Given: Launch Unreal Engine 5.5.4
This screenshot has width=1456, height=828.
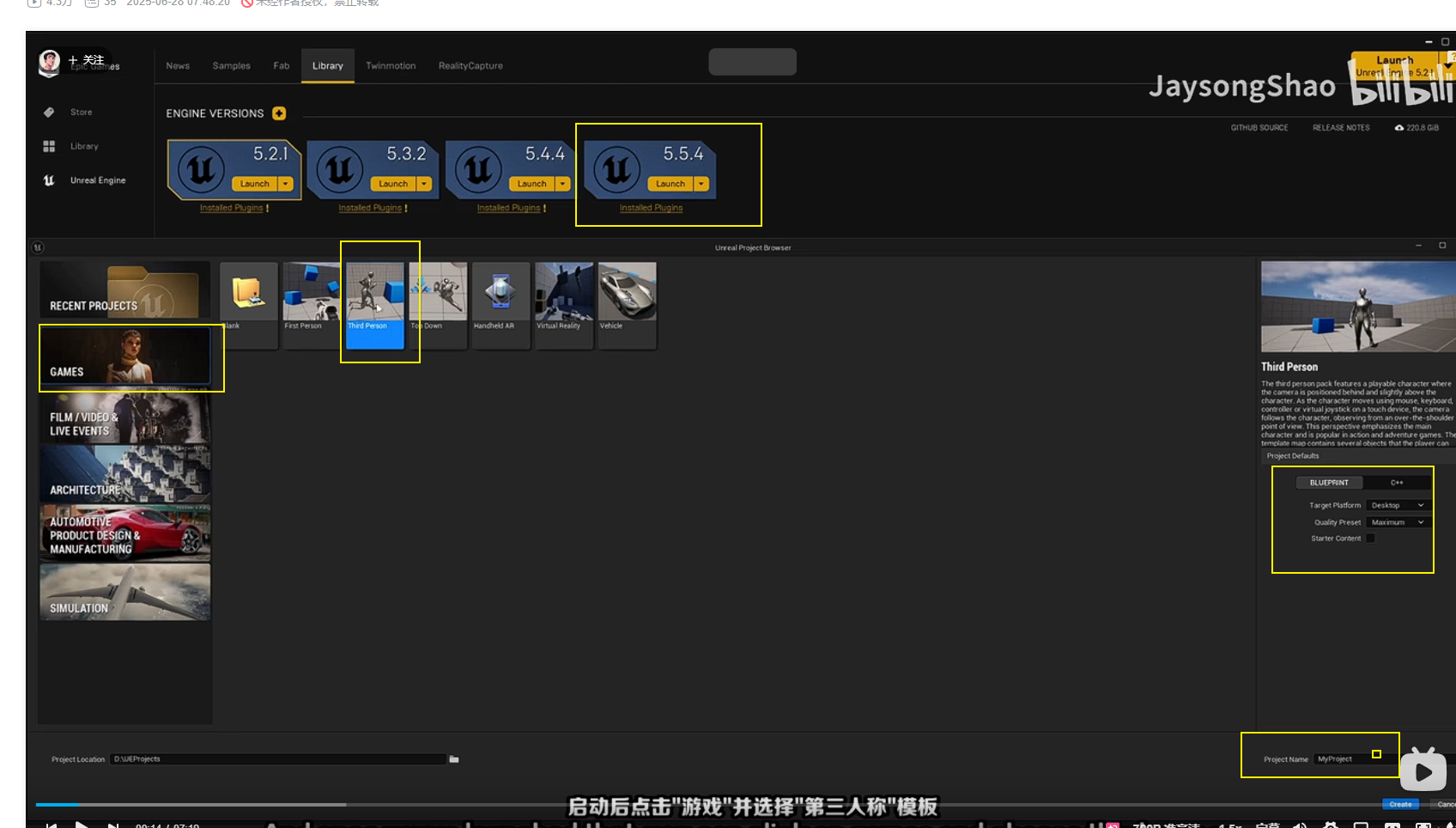Looking at the screenshot, I should point(670,184).
